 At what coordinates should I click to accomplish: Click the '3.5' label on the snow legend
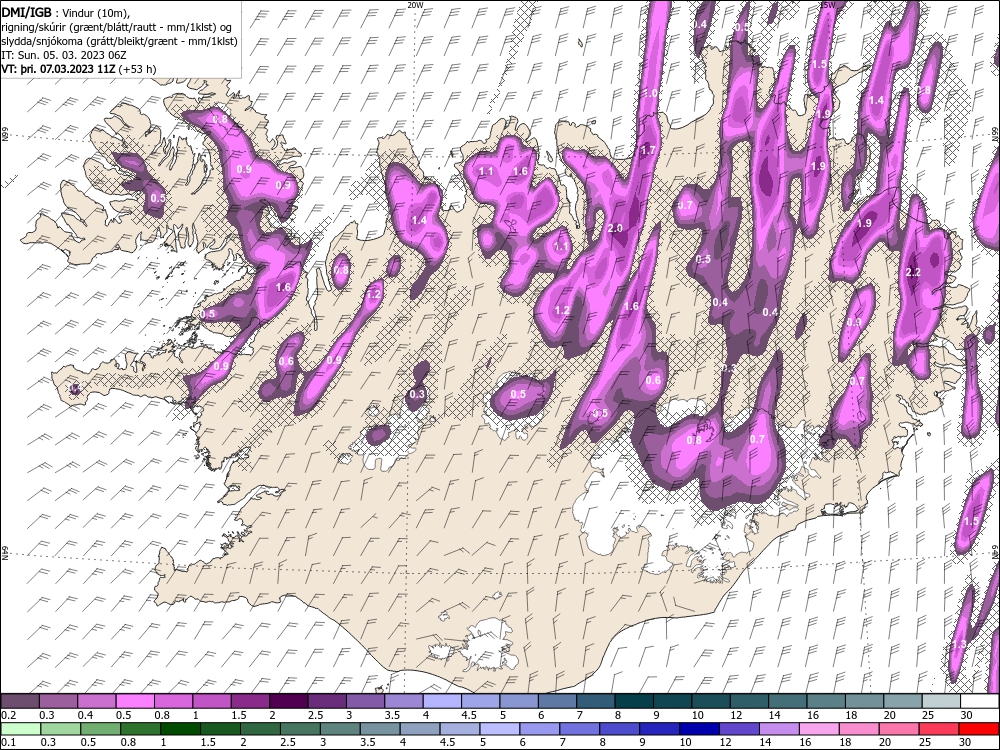[393, 714]
